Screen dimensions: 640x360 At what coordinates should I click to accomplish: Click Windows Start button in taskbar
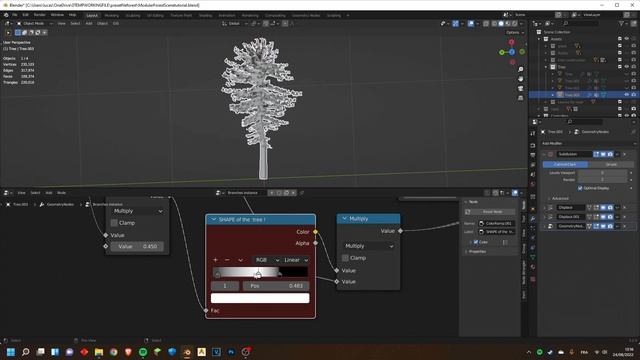[11, 352]
